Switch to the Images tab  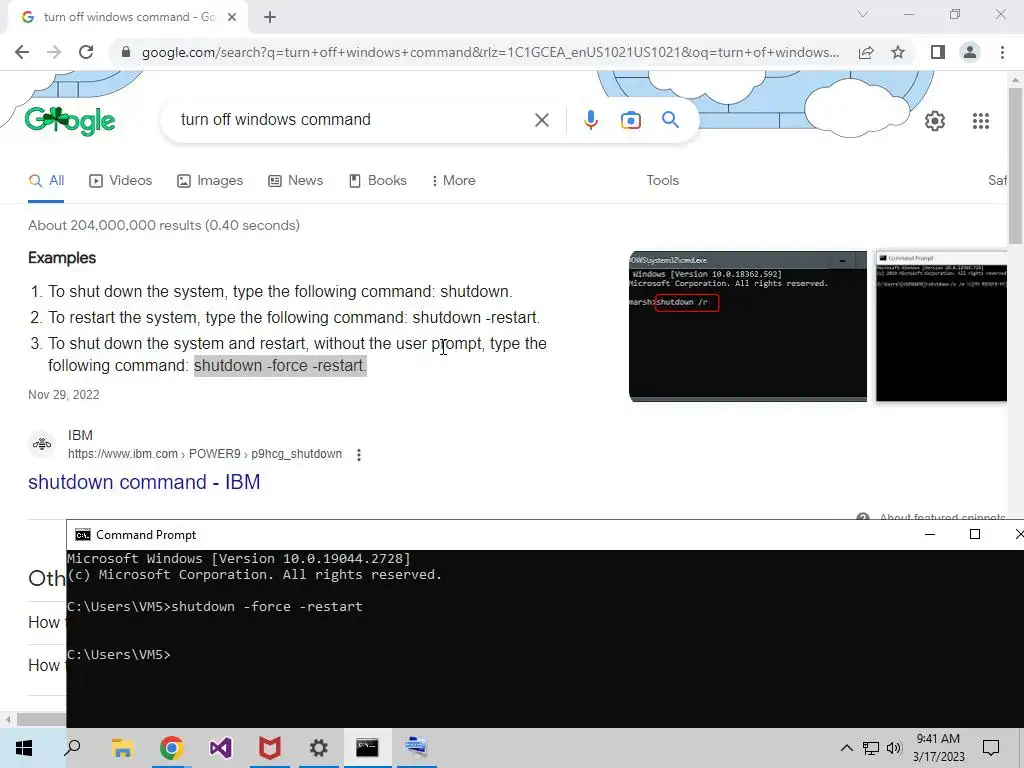coord(210,181)
